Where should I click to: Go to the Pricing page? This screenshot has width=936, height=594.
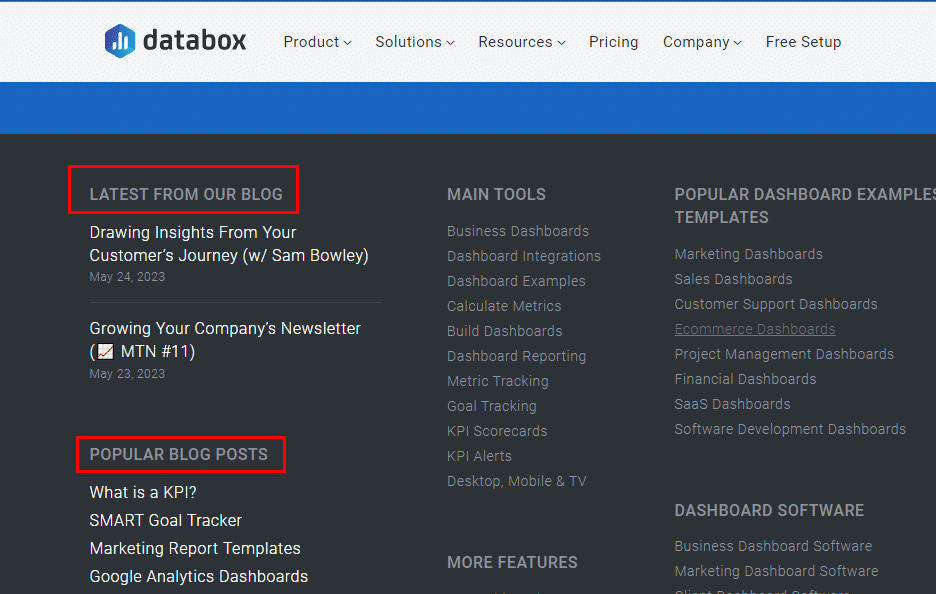[614, 42]
